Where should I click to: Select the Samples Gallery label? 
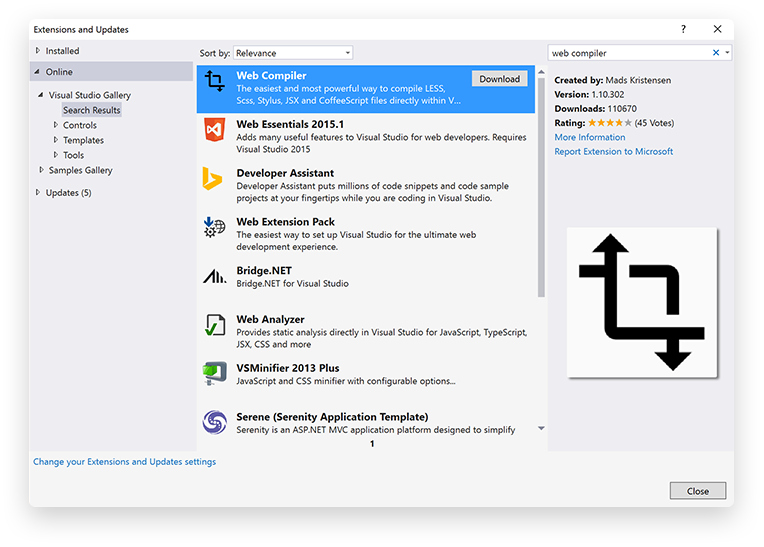tap(80, 170)
